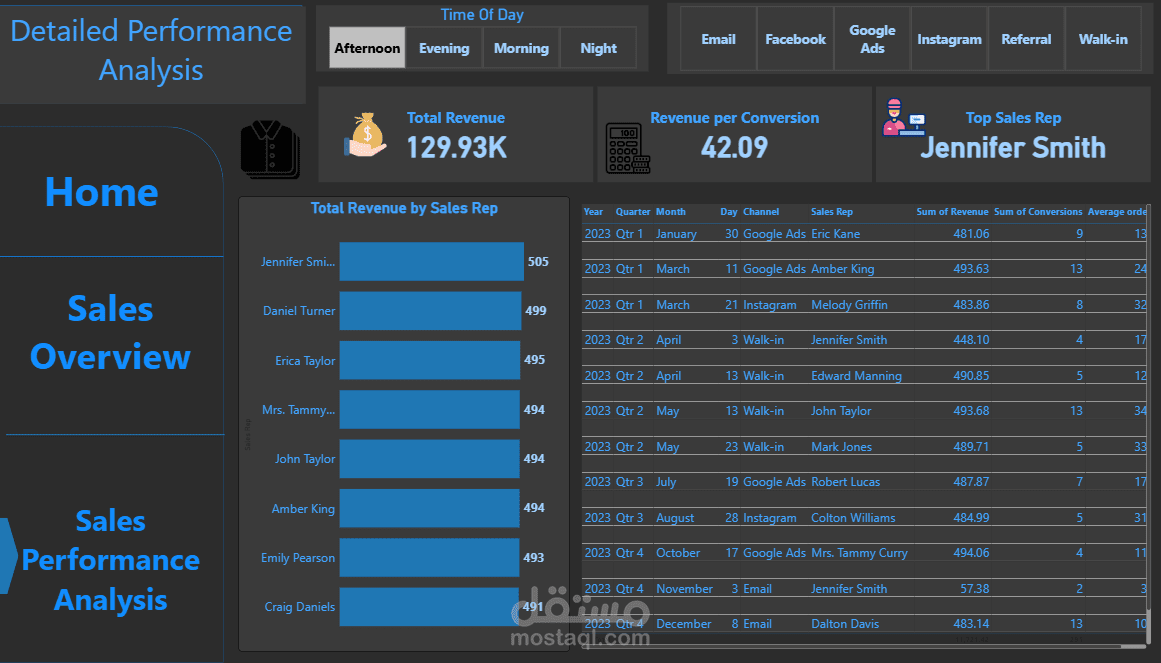Sort table by Channel column header

(761, 212)
